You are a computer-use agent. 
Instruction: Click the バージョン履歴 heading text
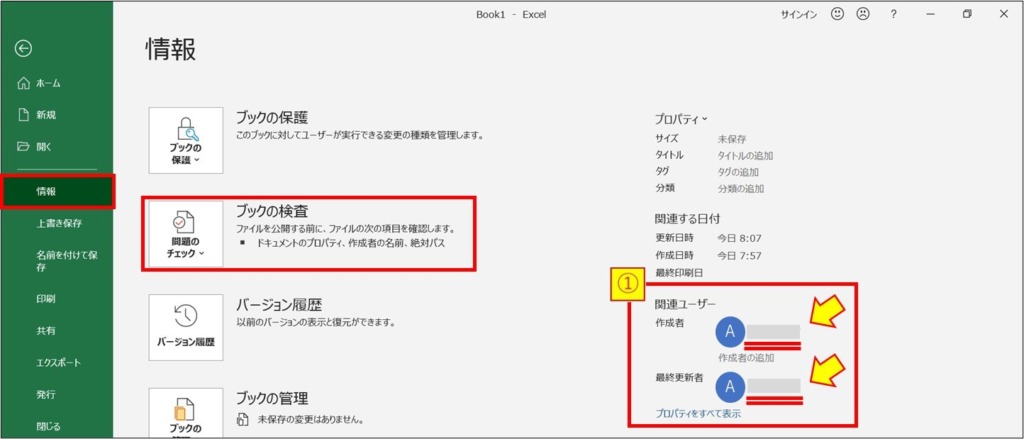[x=279, y=305]
